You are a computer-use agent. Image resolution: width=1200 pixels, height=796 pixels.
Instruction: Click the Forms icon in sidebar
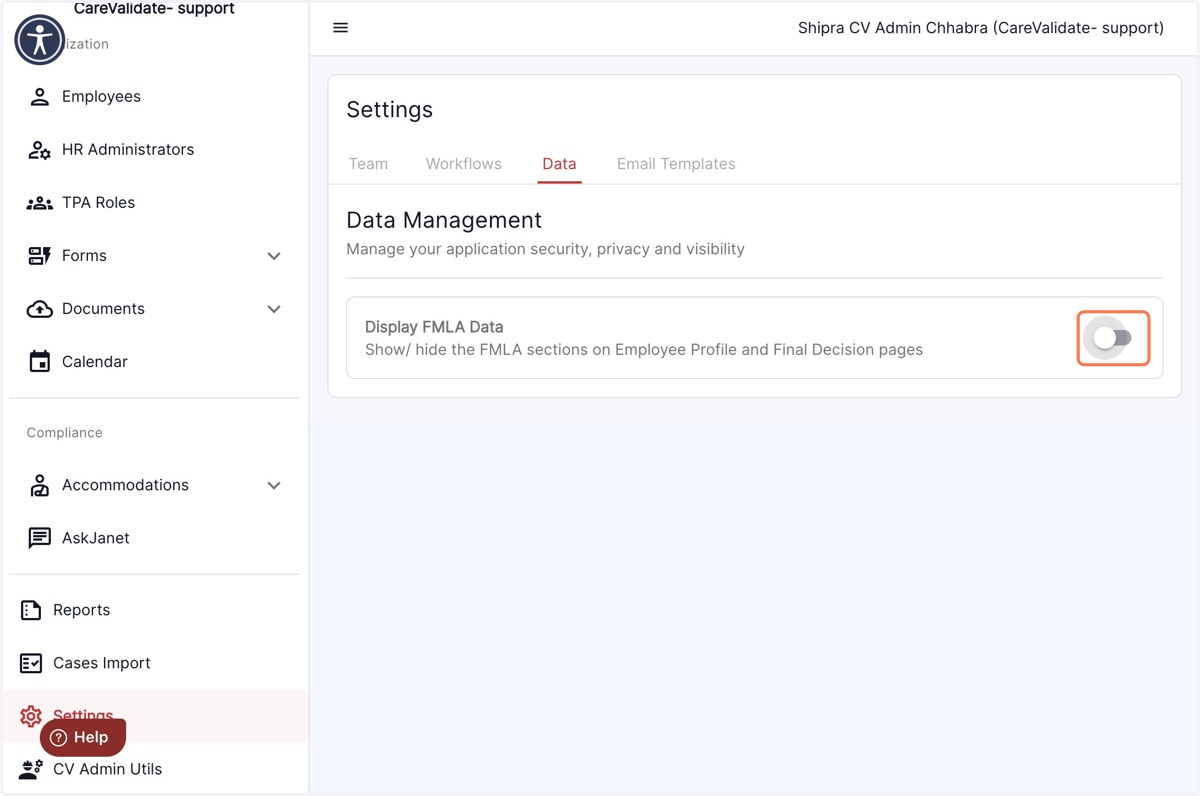(39, 256)
